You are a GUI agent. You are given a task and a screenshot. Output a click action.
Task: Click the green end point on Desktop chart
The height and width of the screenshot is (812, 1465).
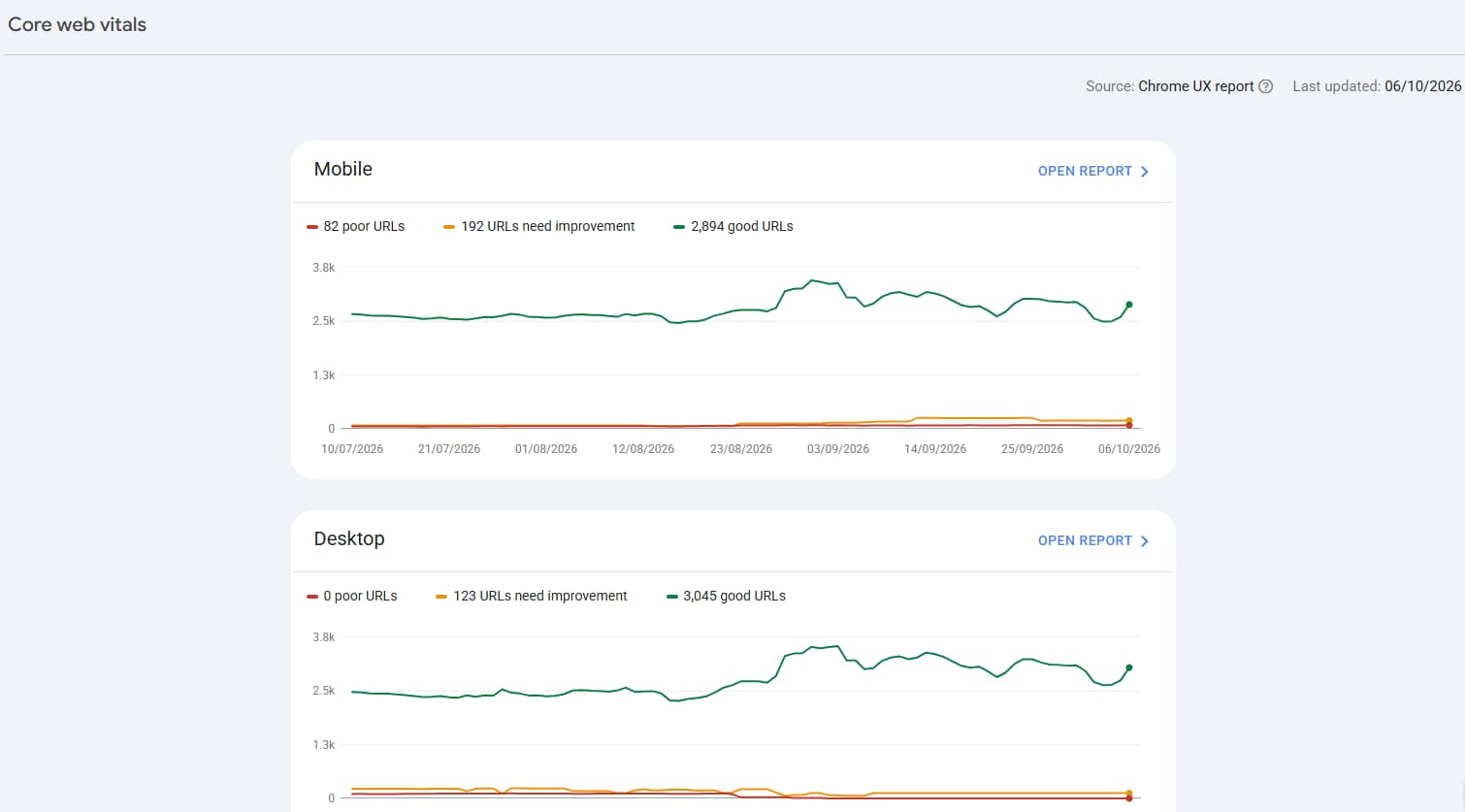click(x=1129, y=667)
